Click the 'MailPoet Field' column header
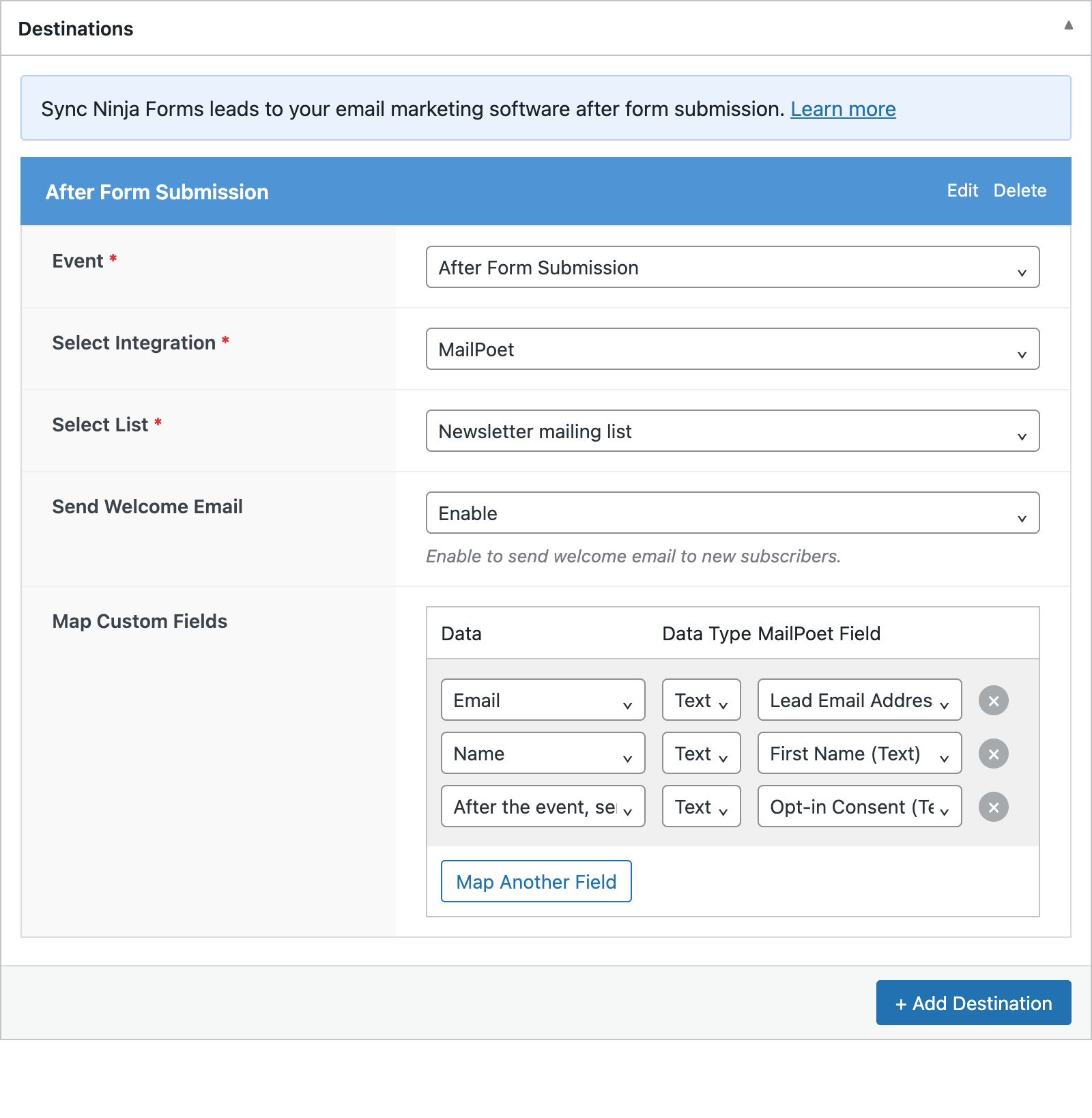Viewport: 1092px width, 1118px height. click(x=819, y=633)
